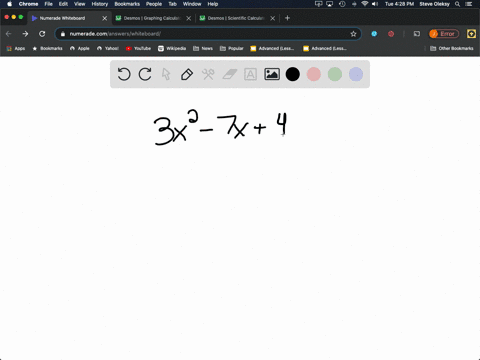The width and height of the screenshot is (480, 360).
Task: Reload the Numerade whiteboard page
Action: 42,34
